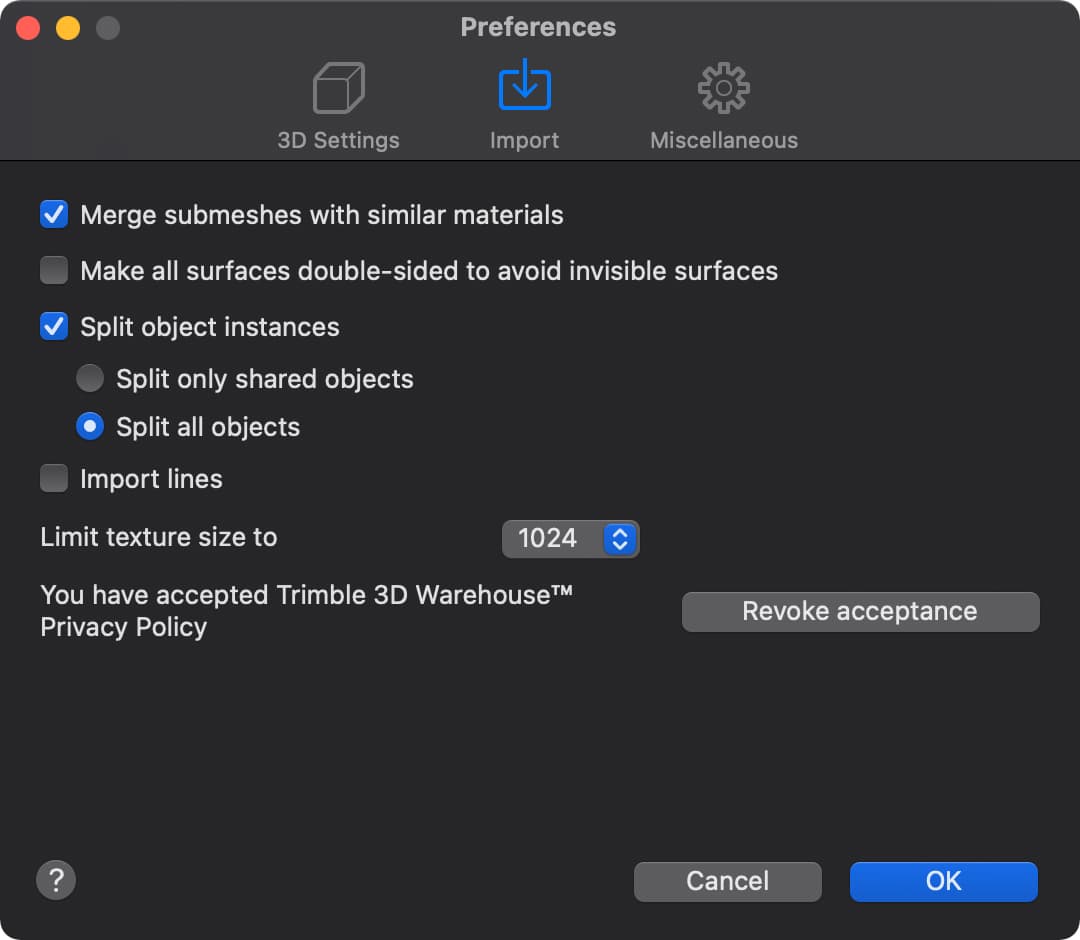
Task: Select the Split all objects option
Action: click(x=90, y=426)
